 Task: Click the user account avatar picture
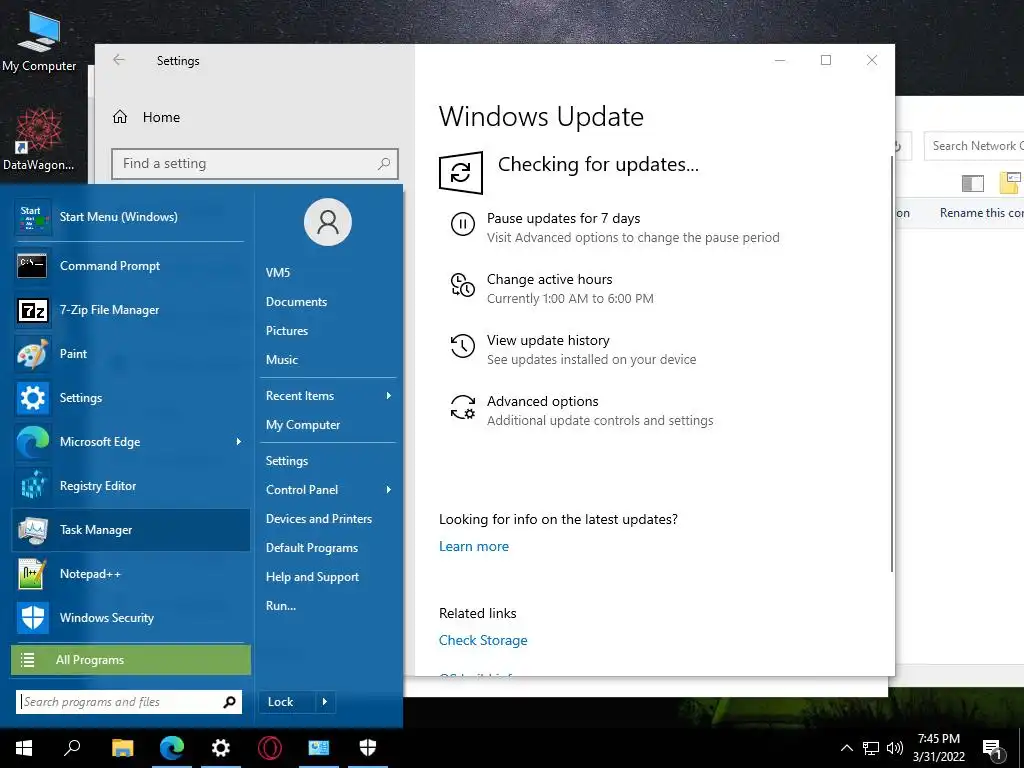[328, 222]
